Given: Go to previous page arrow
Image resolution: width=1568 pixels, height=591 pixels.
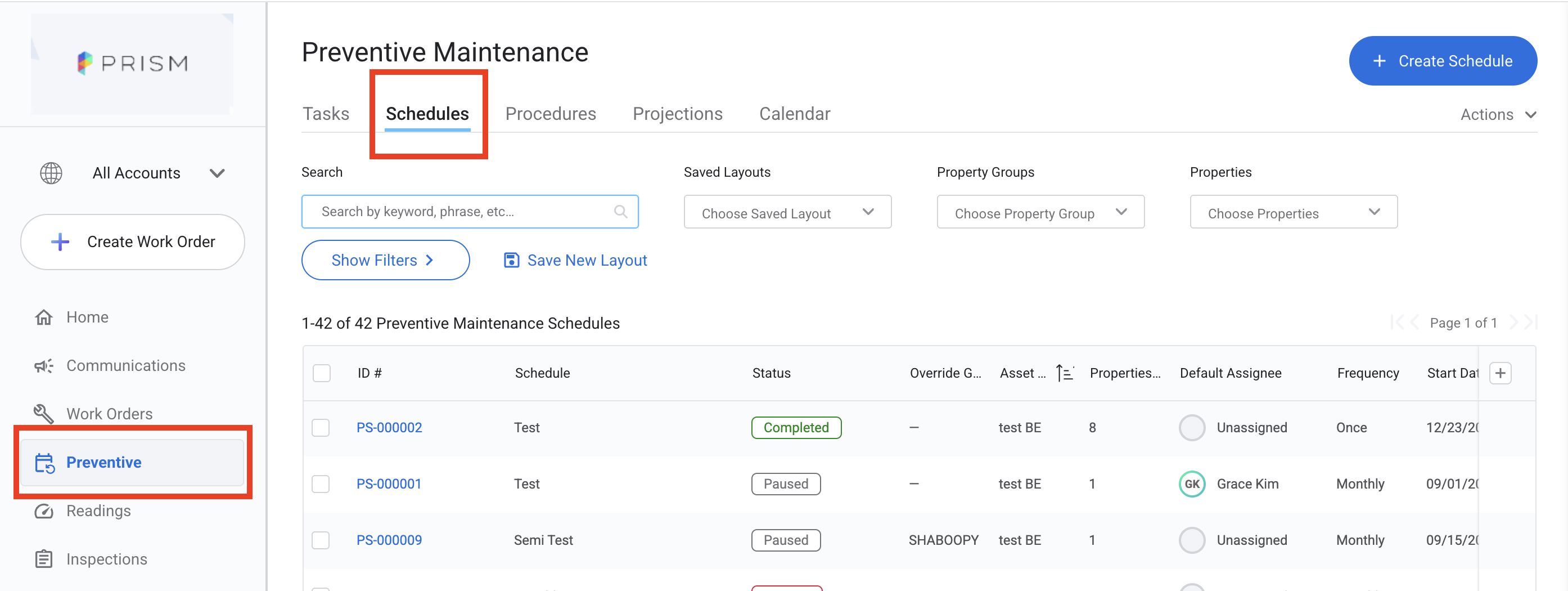Looking at the screenshot, I should pyautogui.click(x=1414, y=323).
